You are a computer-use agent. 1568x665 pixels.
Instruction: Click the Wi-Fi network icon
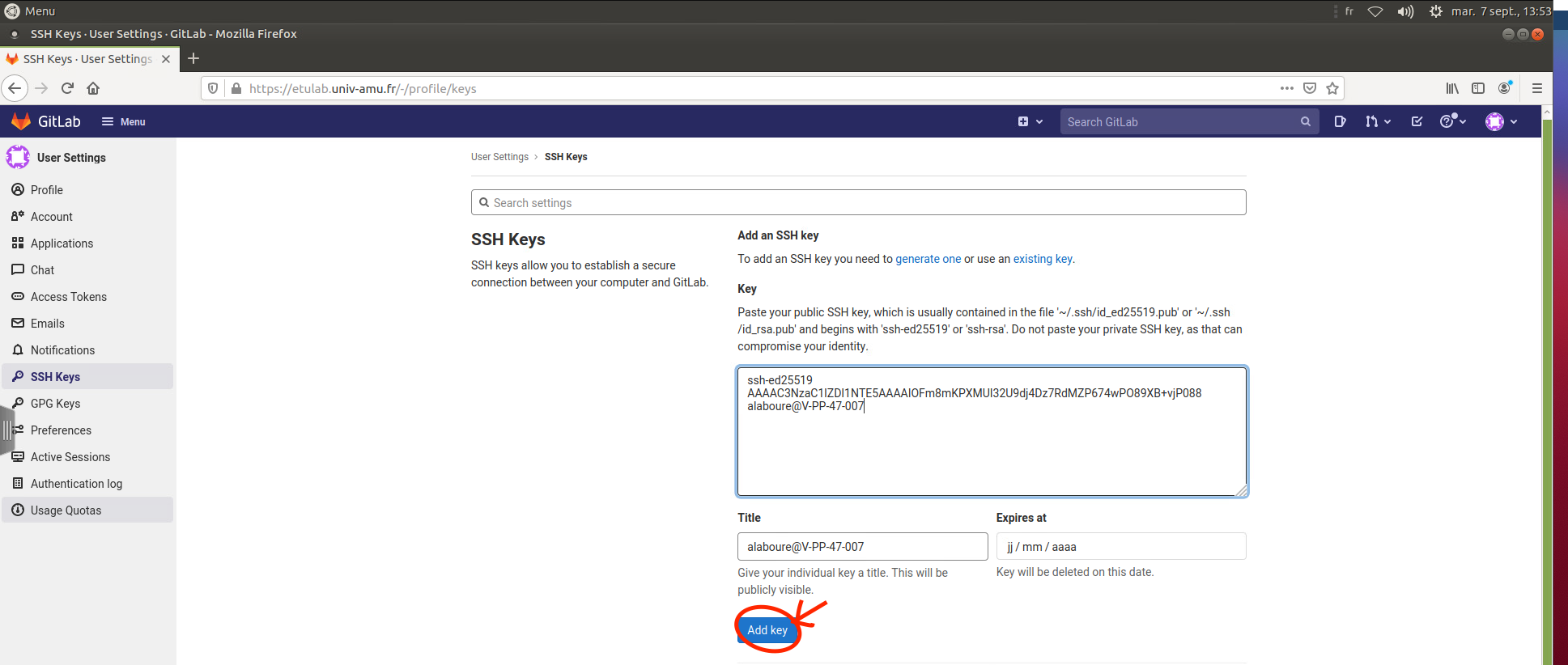1375,11
